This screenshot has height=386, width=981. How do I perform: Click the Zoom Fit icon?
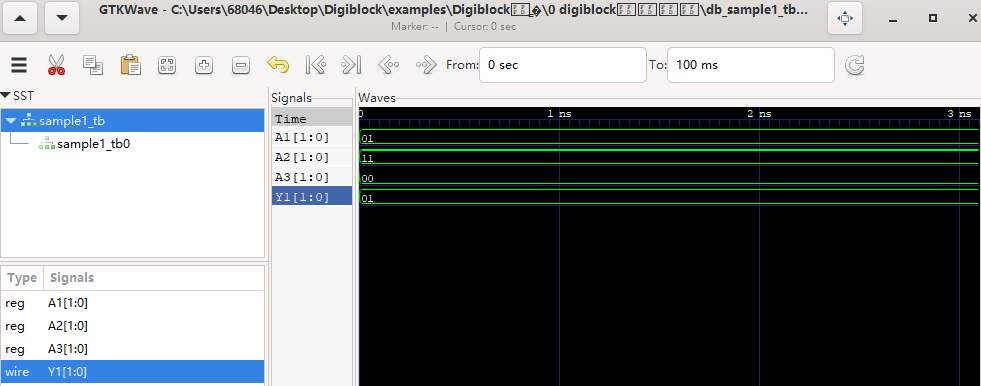[x=167, y=65]
